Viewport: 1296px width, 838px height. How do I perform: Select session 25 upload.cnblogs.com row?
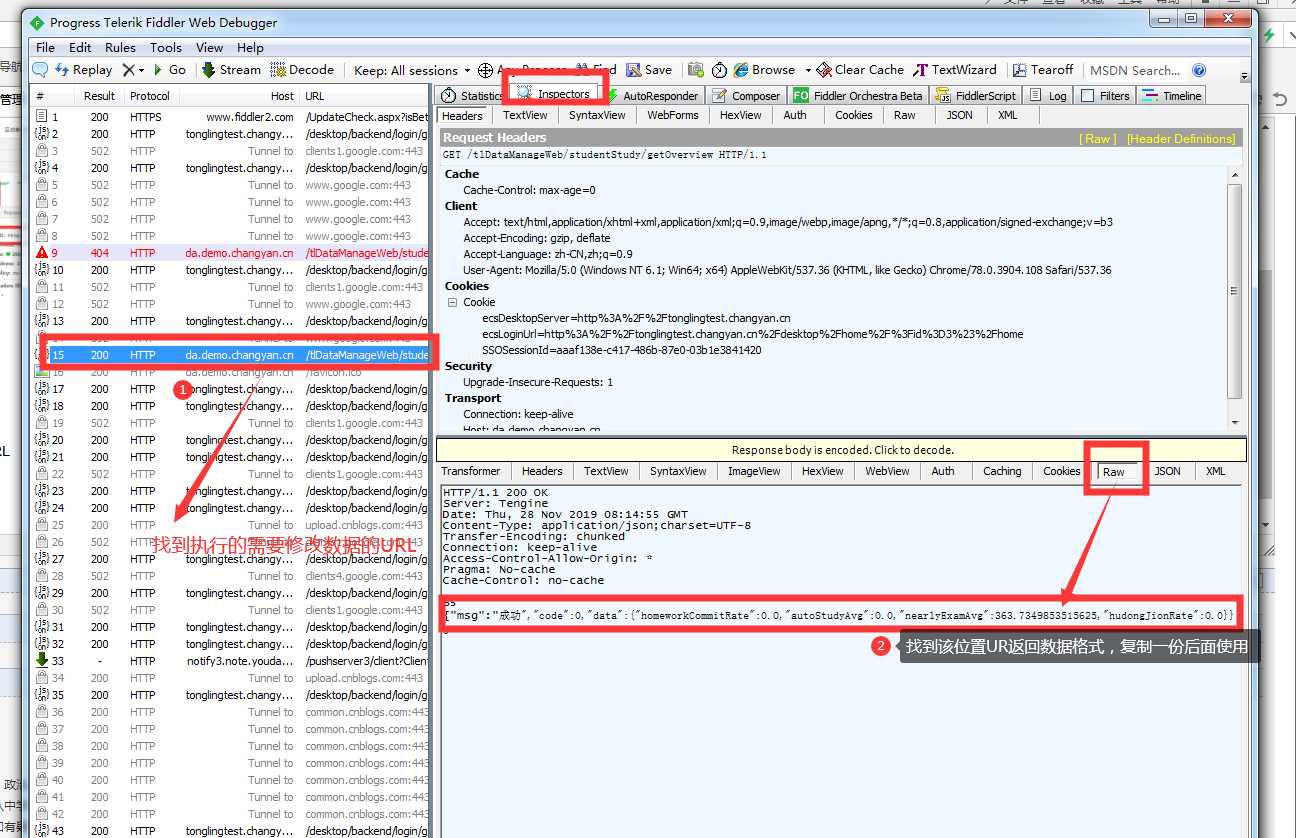(x=232, y=525)
